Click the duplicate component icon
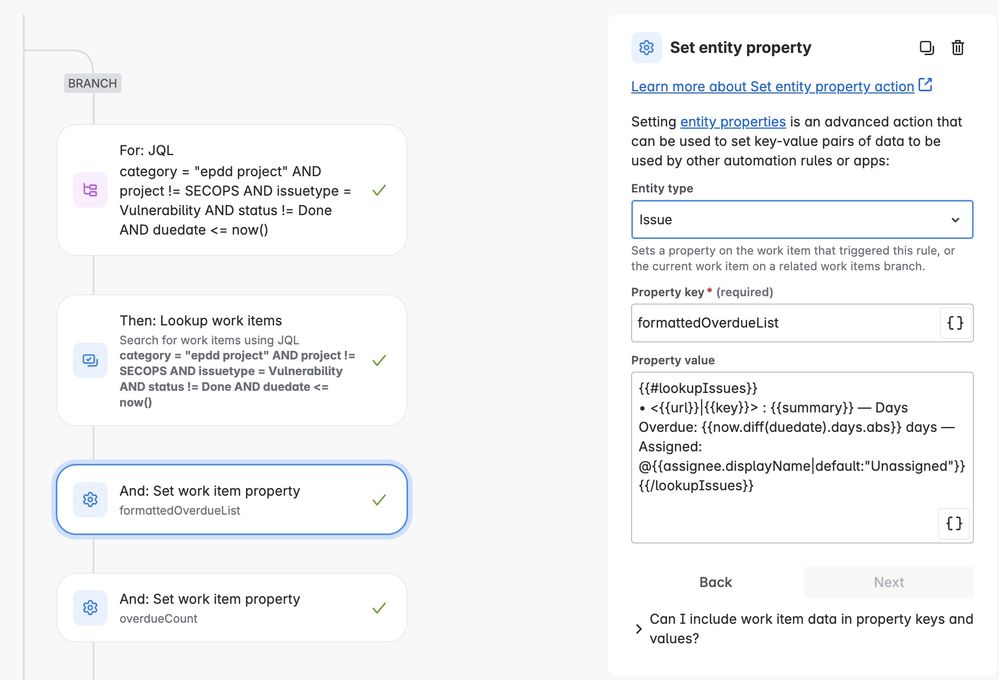The image size is (999, 680). (x=926, y=48)
